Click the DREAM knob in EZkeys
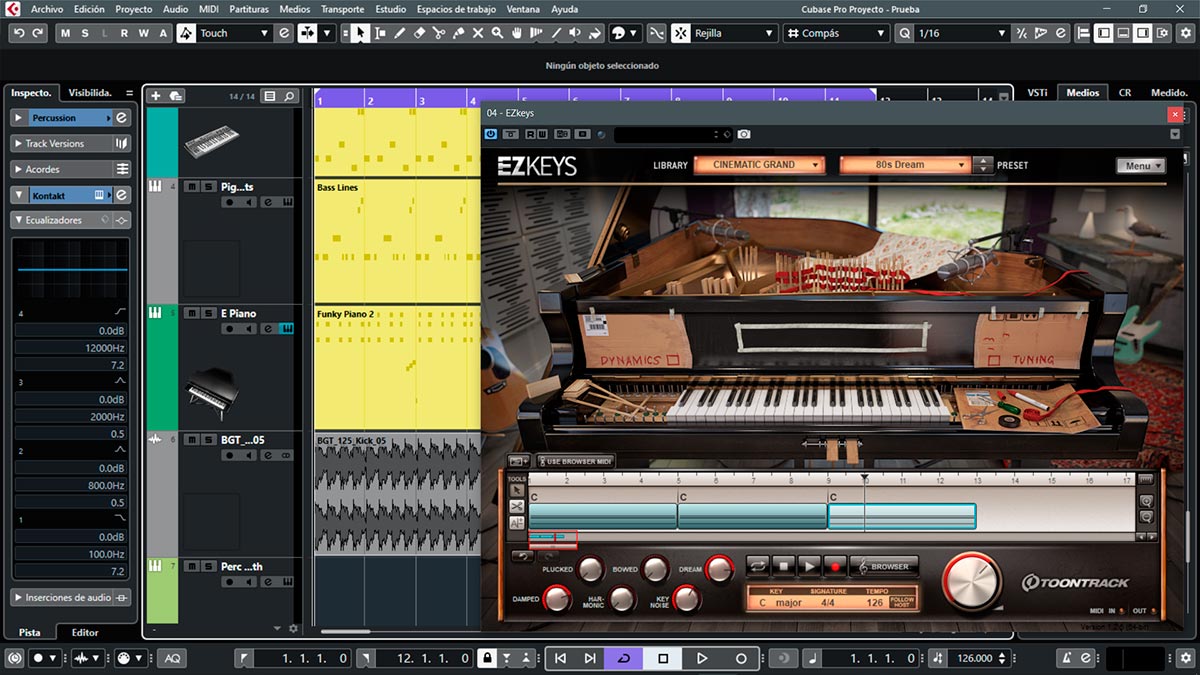Screen dimensions: 1200x675 pyautogui.click(x=718, y=569)
